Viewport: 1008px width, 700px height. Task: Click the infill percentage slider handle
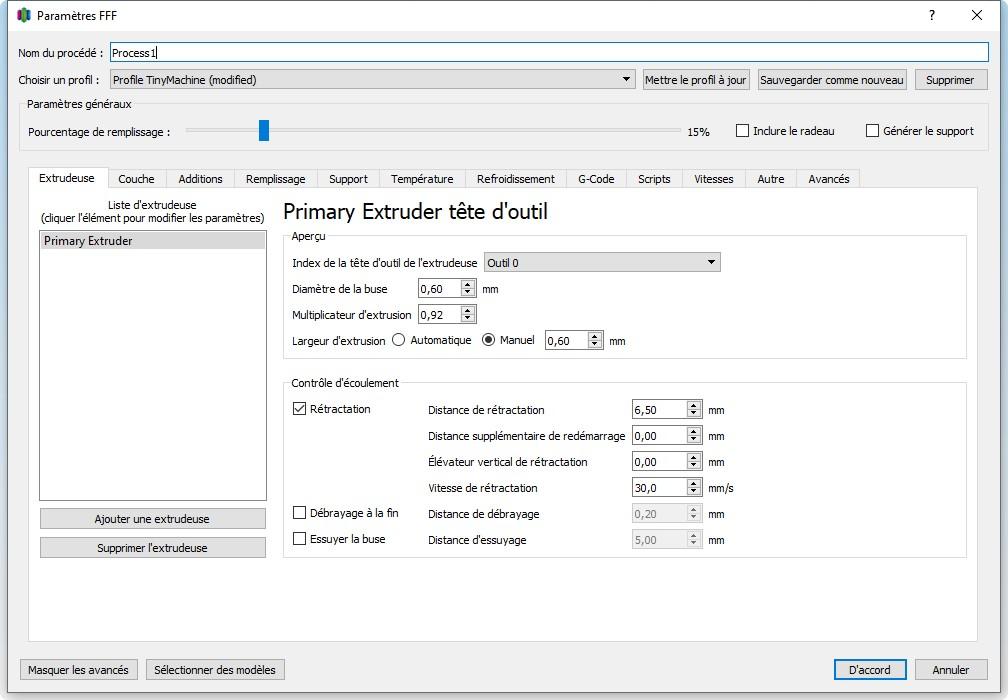pyautogui.click(x=264, y=130)
